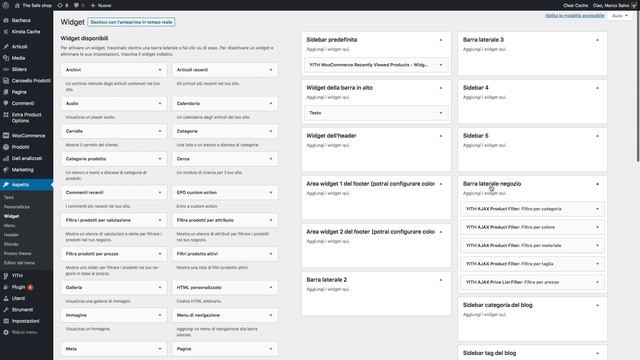Screen dimensions: 640x360
Task: Click Riduci menu collapse icon
Action: (x=6, y=332)
